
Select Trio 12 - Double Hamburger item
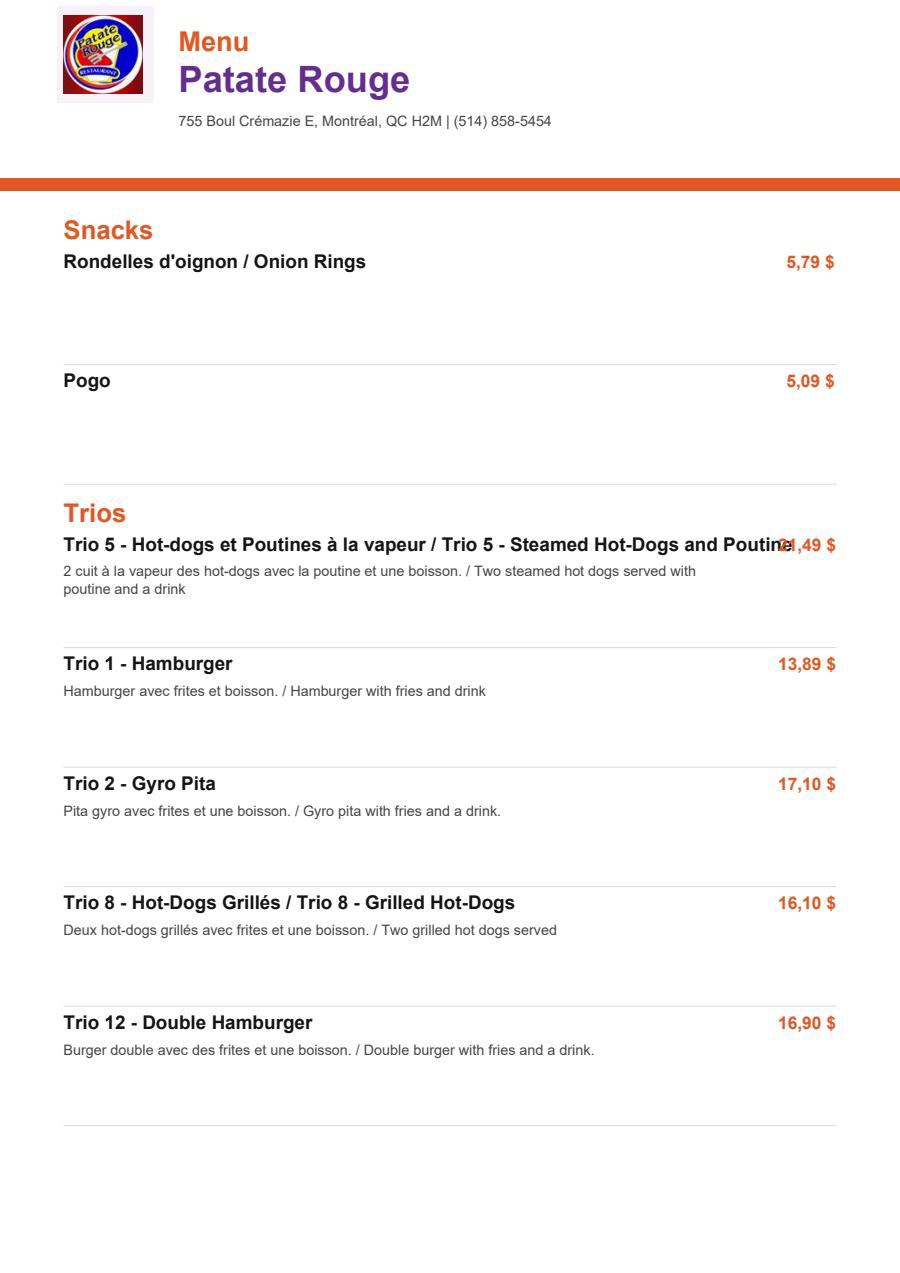click(x=188, y=1023)
